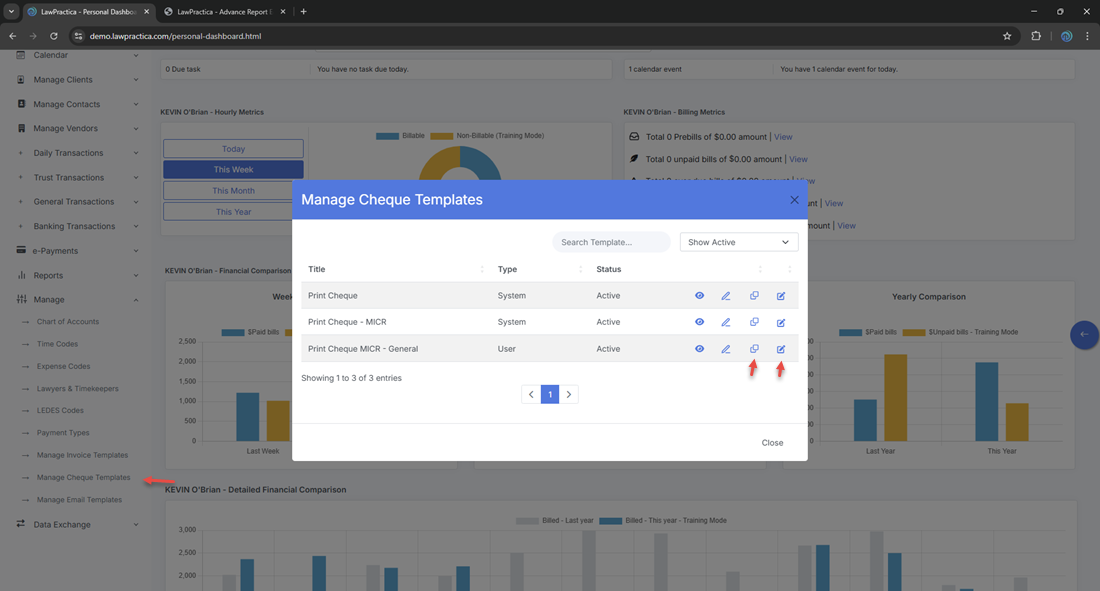Open Manage Cheque Templates in sidebar
The height and width of the screenshot is (591, 1100).
tap(83, 478)
